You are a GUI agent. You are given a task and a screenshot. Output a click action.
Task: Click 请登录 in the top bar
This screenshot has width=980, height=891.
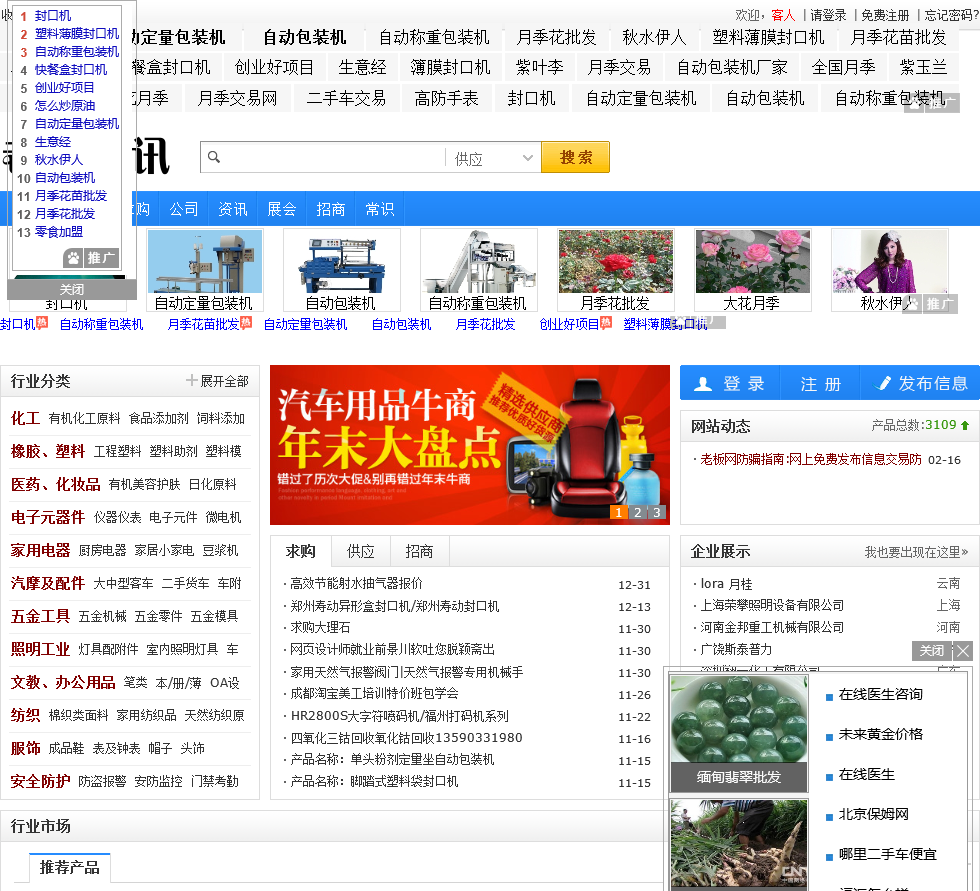828,15
